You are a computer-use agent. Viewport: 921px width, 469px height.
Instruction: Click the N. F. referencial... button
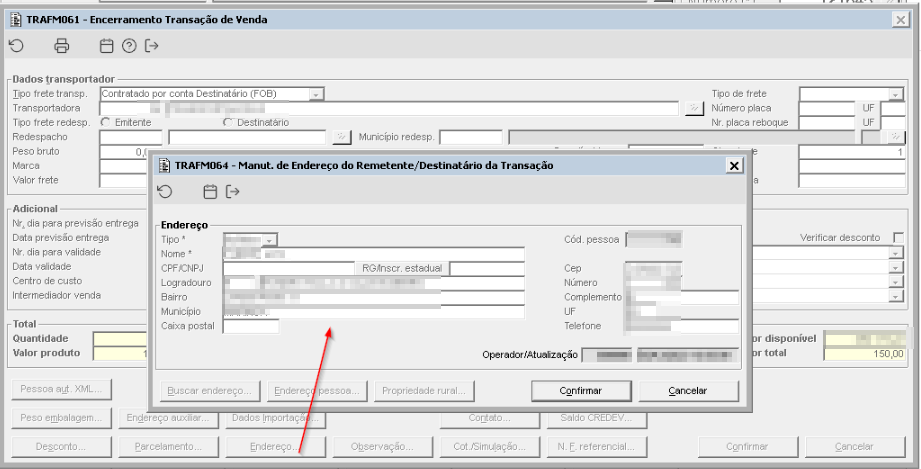(597, 447)
